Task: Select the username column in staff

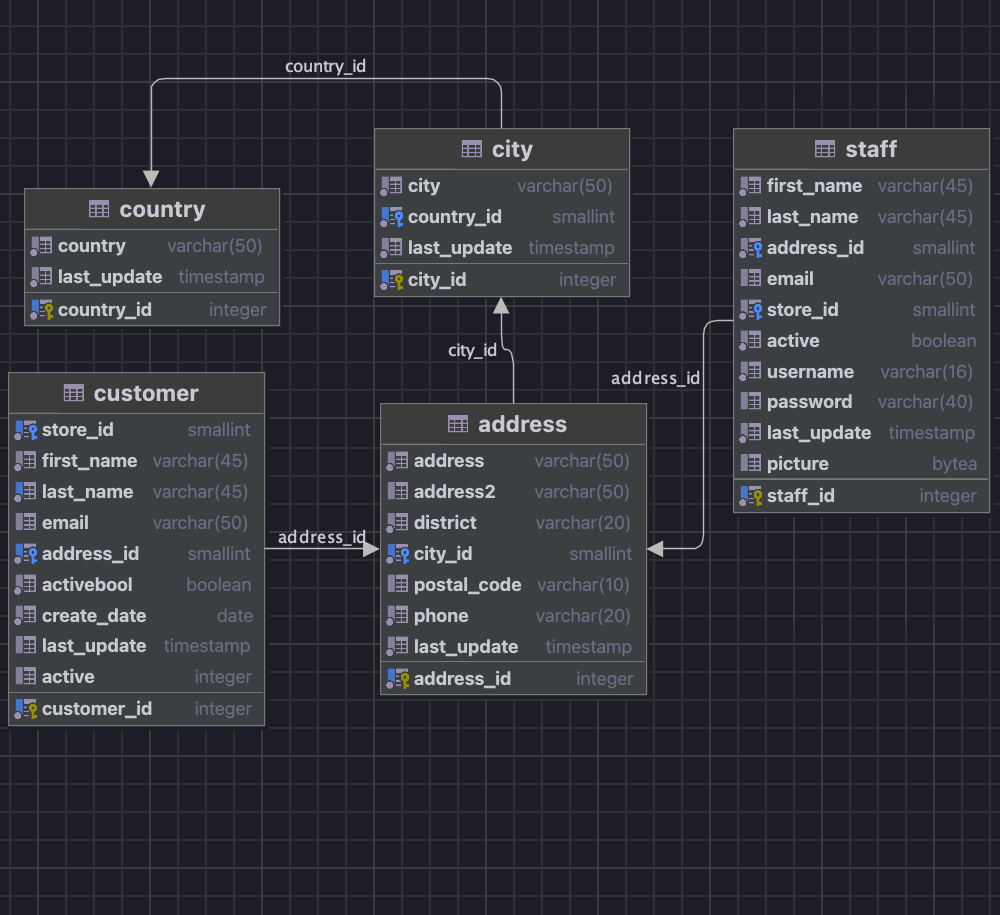Action: click(x=810, y=372)
